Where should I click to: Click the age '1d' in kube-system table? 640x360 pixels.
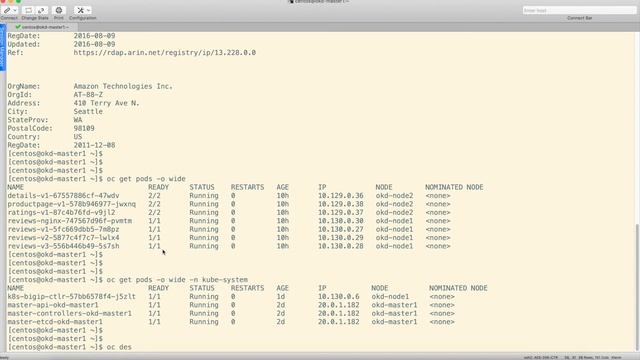[280, 296]
